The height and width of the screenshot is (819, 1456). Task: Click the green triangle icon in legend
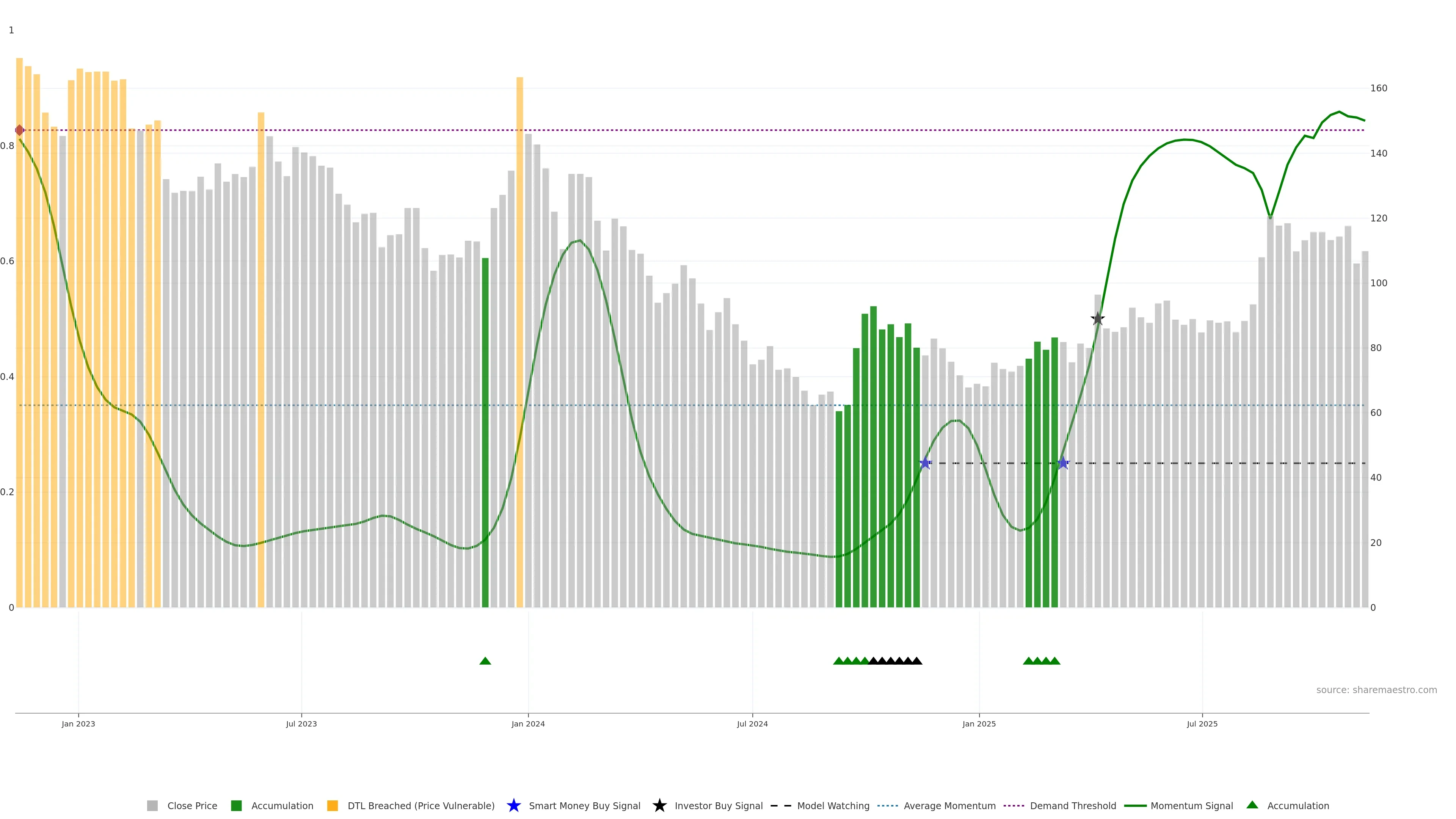pyautogui.click(x=1252, y=805)
